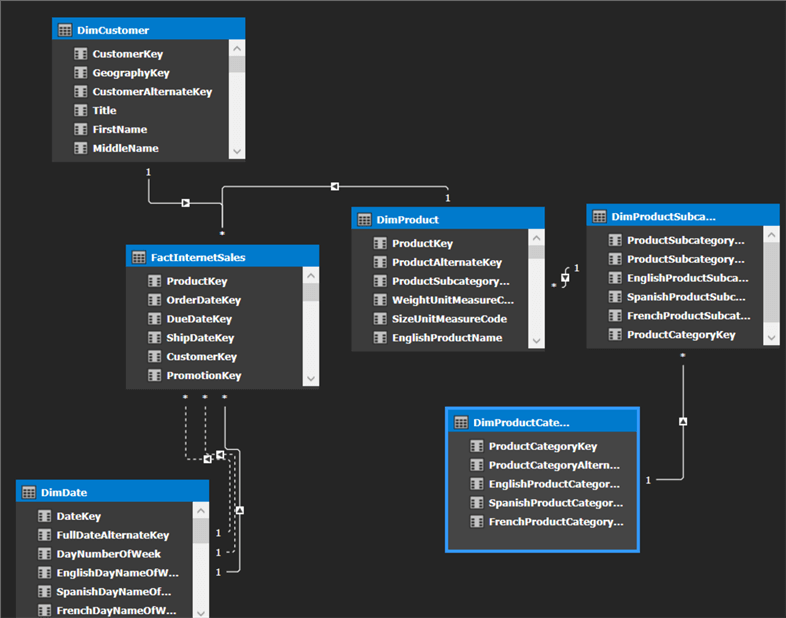Click scroll up arrow in DimProductSubcategory table
The width and height of the screenshot is (786, 618).
click(771, 235)
